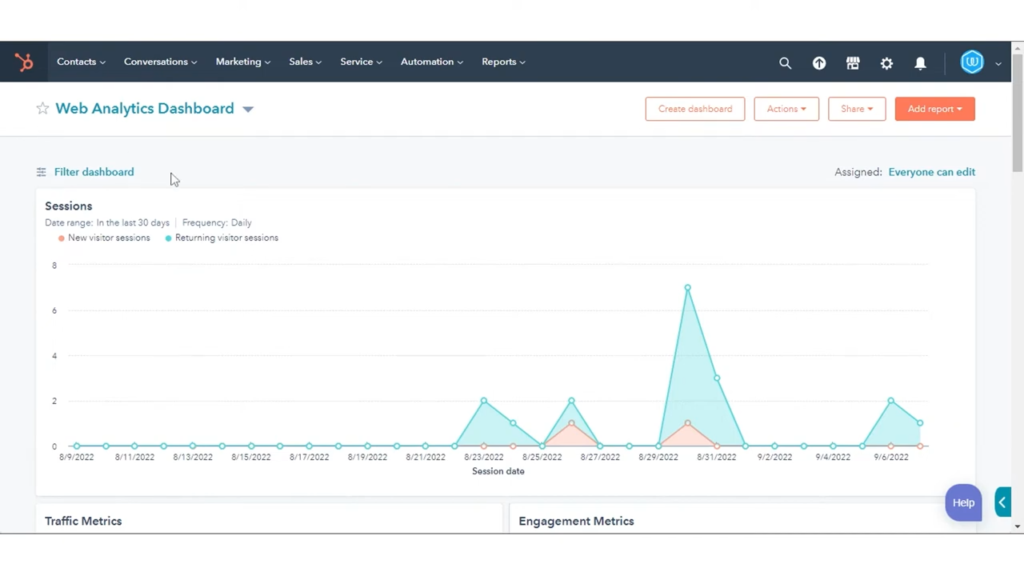Viewport: 1024px width, 576px height.
Task: Click the Everyone can edit link
Action: (x=931, y=171)
